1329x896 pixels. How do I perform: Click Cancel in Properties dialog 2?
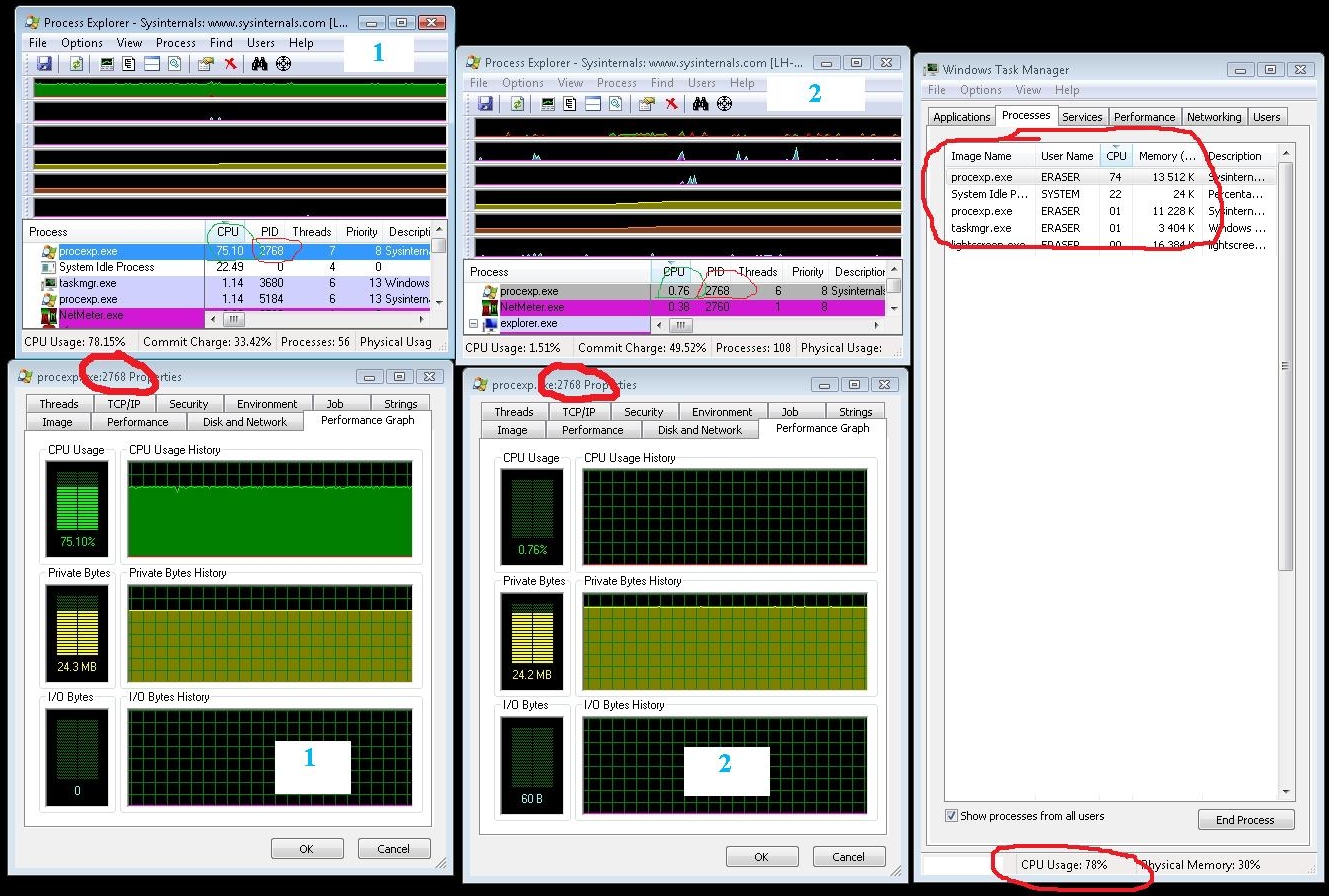point(848,857)
